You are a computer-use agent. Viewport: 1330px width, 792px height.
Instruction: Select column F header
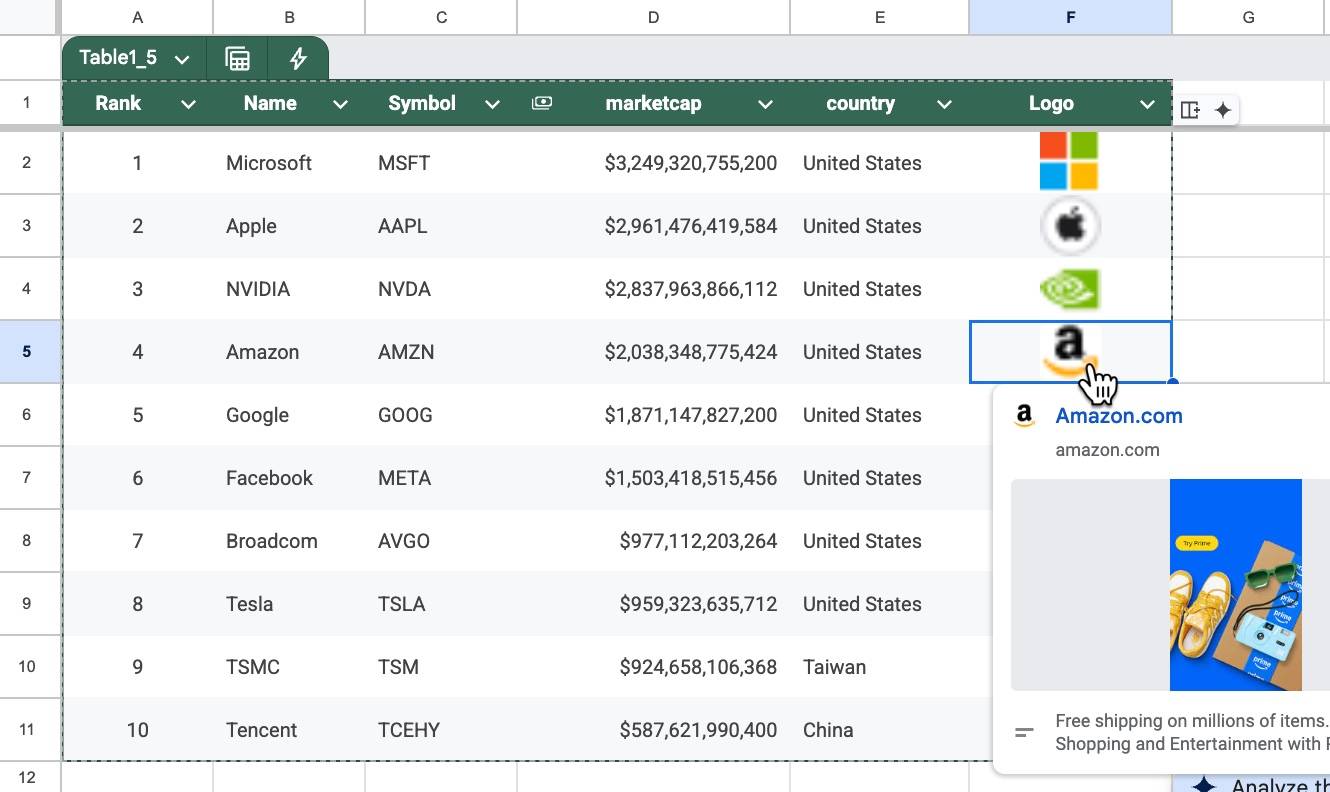pos(1070,17)
